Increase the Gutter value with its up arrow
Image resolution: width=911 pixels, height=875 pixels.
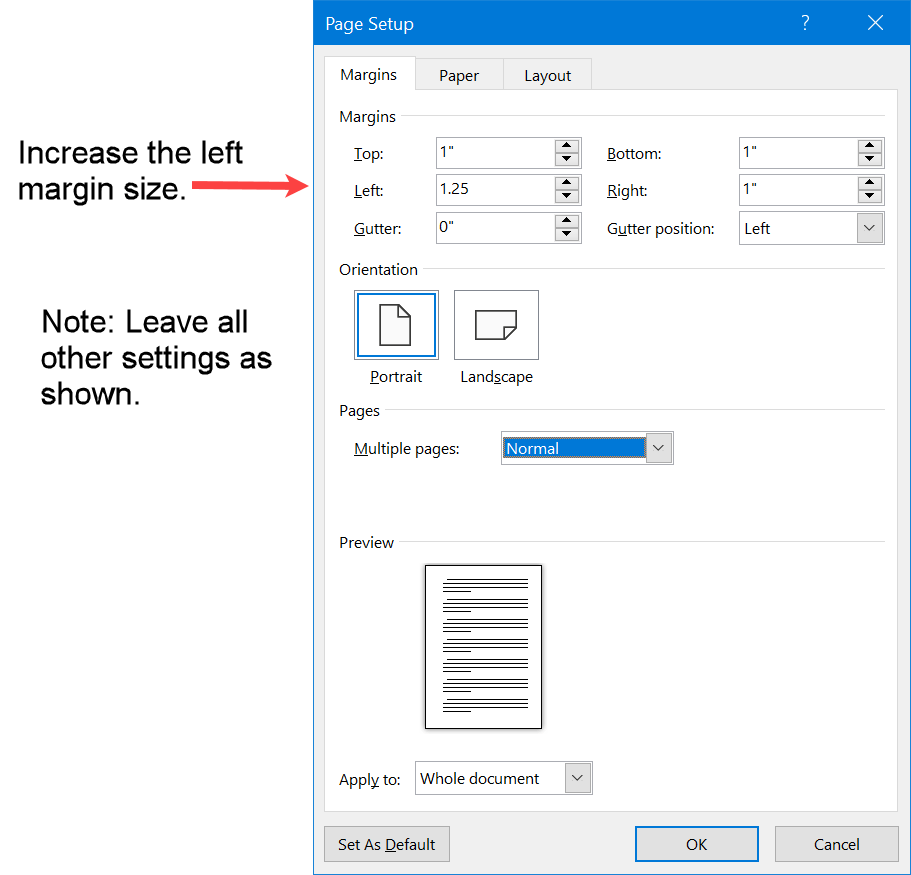[567, 222]
